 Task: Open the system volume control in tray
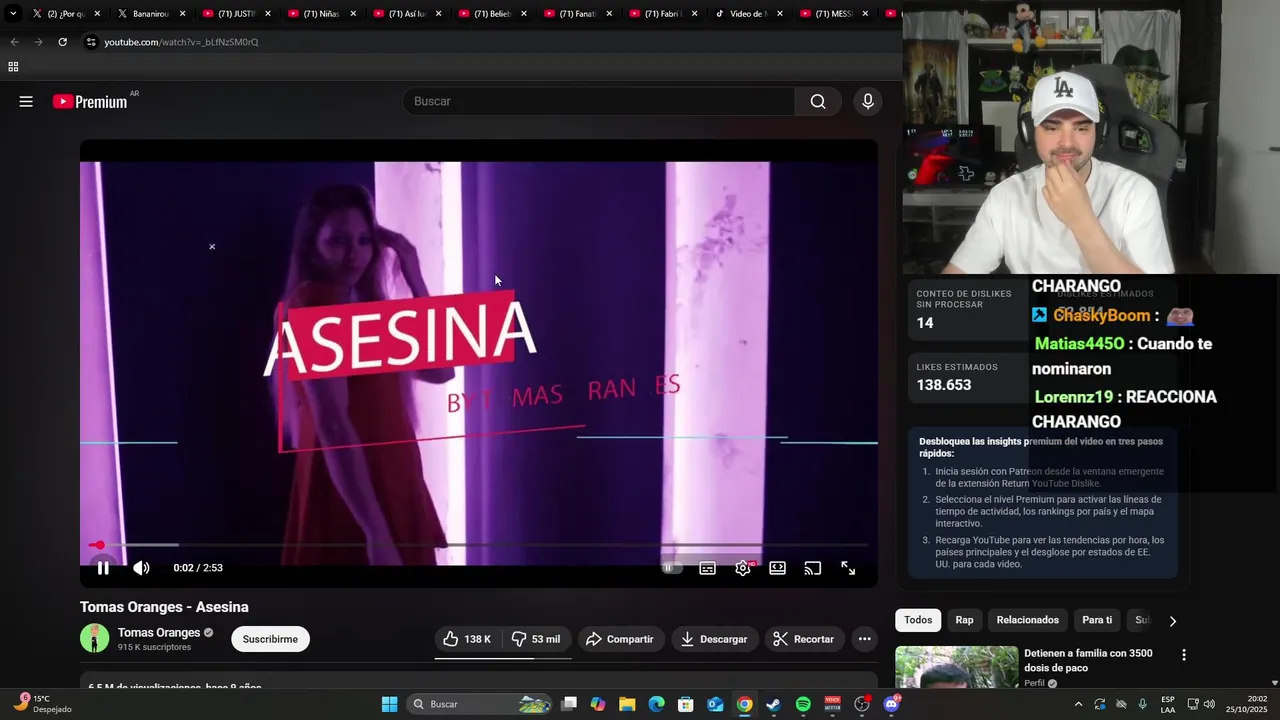[1209, 704]
